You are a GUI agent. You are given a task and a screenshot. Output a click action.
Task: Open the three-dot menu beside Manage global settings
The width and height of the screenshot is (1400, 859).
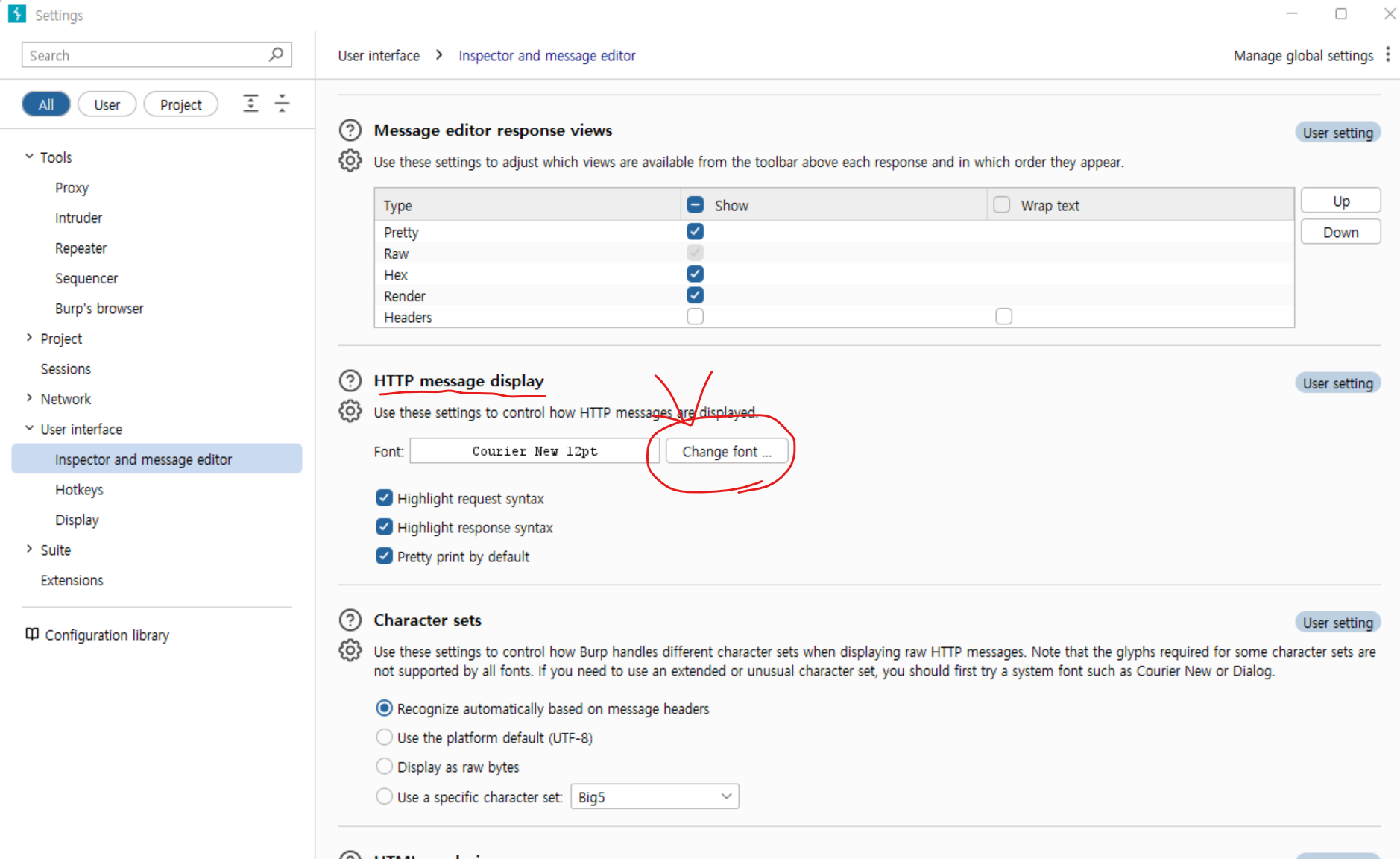coord(1387,54)
